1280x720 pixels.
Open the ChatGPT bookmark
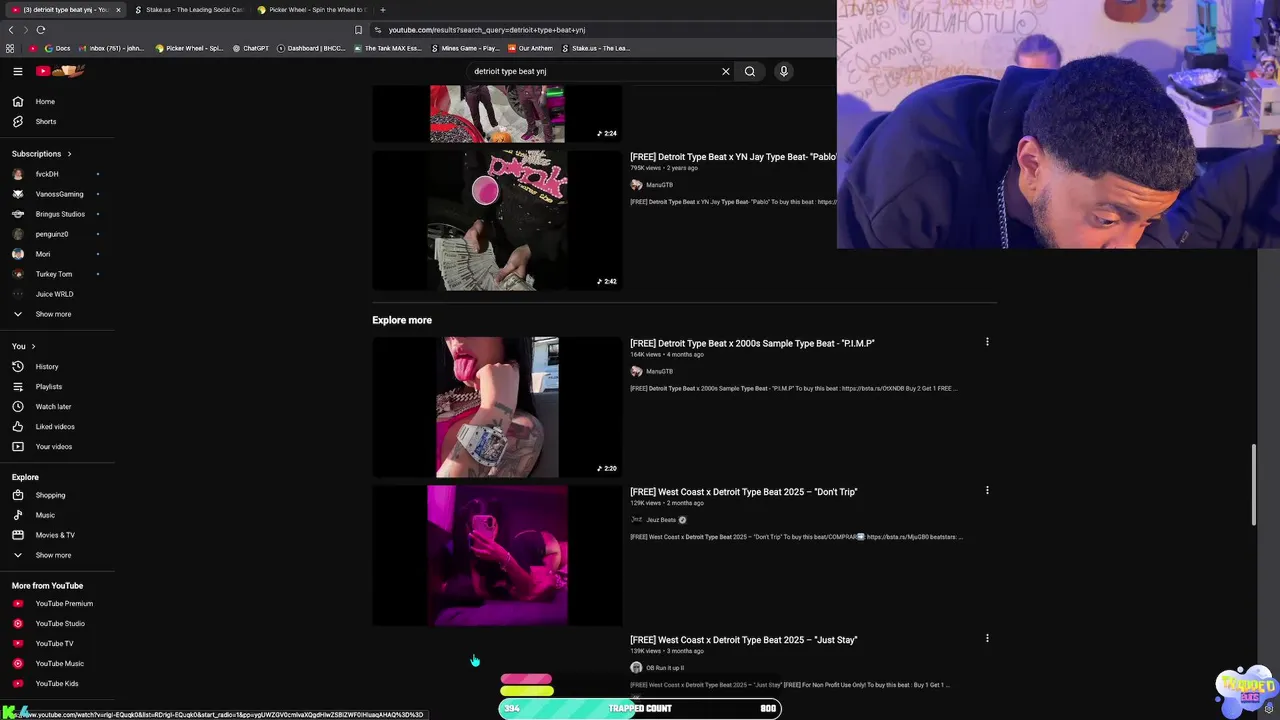(x=251, y=48)
